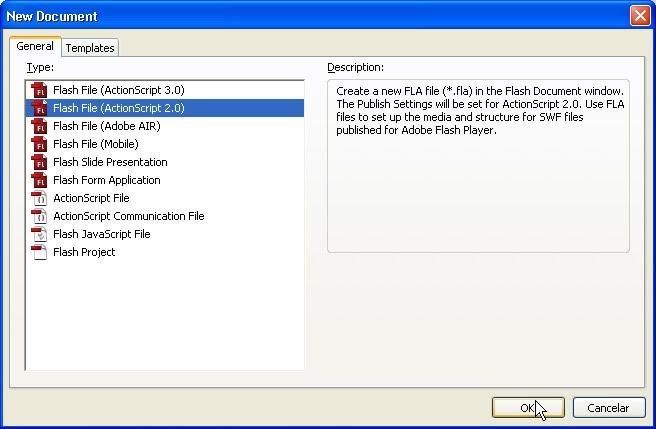Viewport: 656px width, 429px height.
Task: Choose Flash File (Adobe AIR) type label
Action: pos(106,126)
